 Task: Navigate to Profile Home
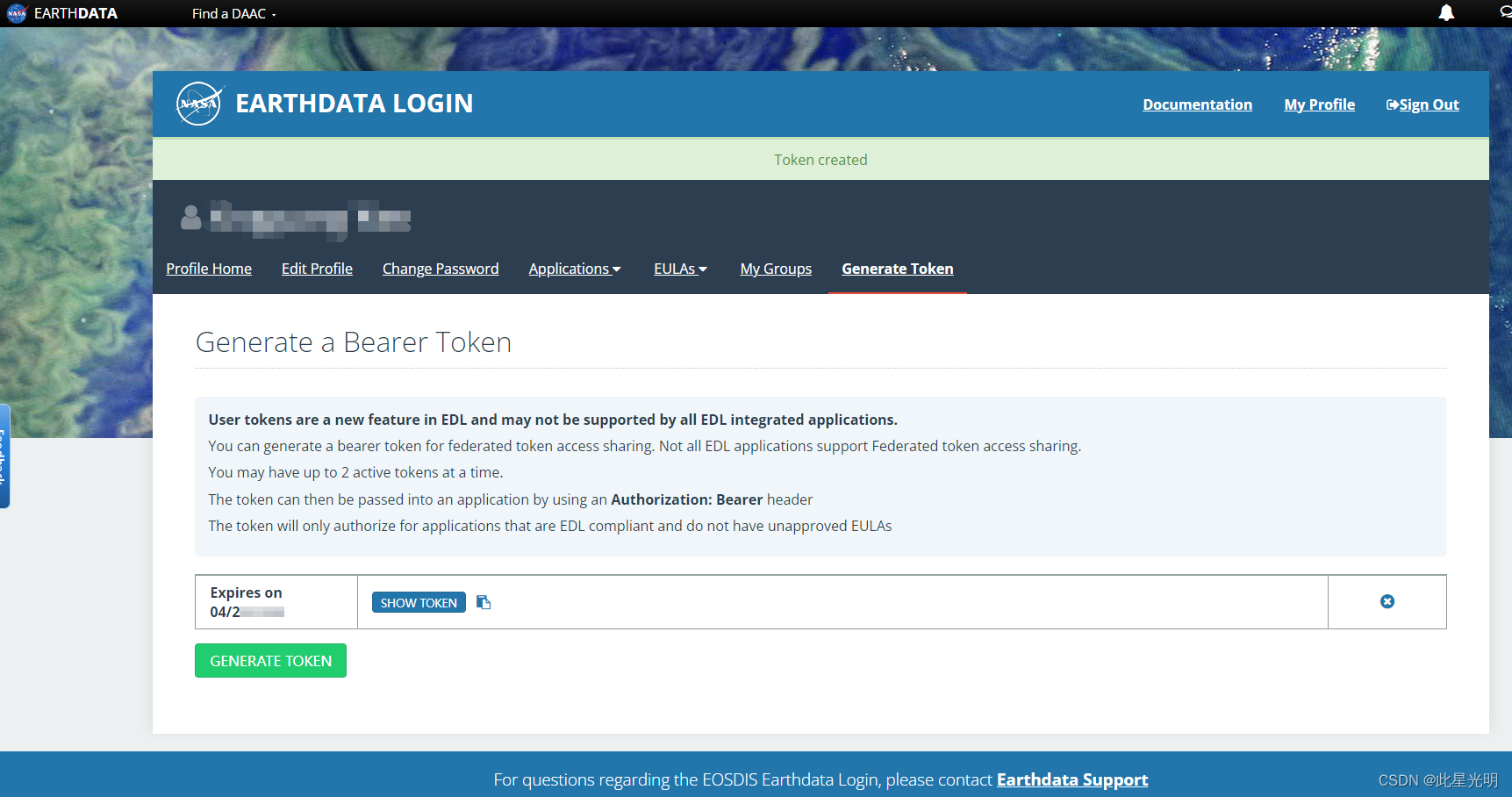[x=209, y=269]
